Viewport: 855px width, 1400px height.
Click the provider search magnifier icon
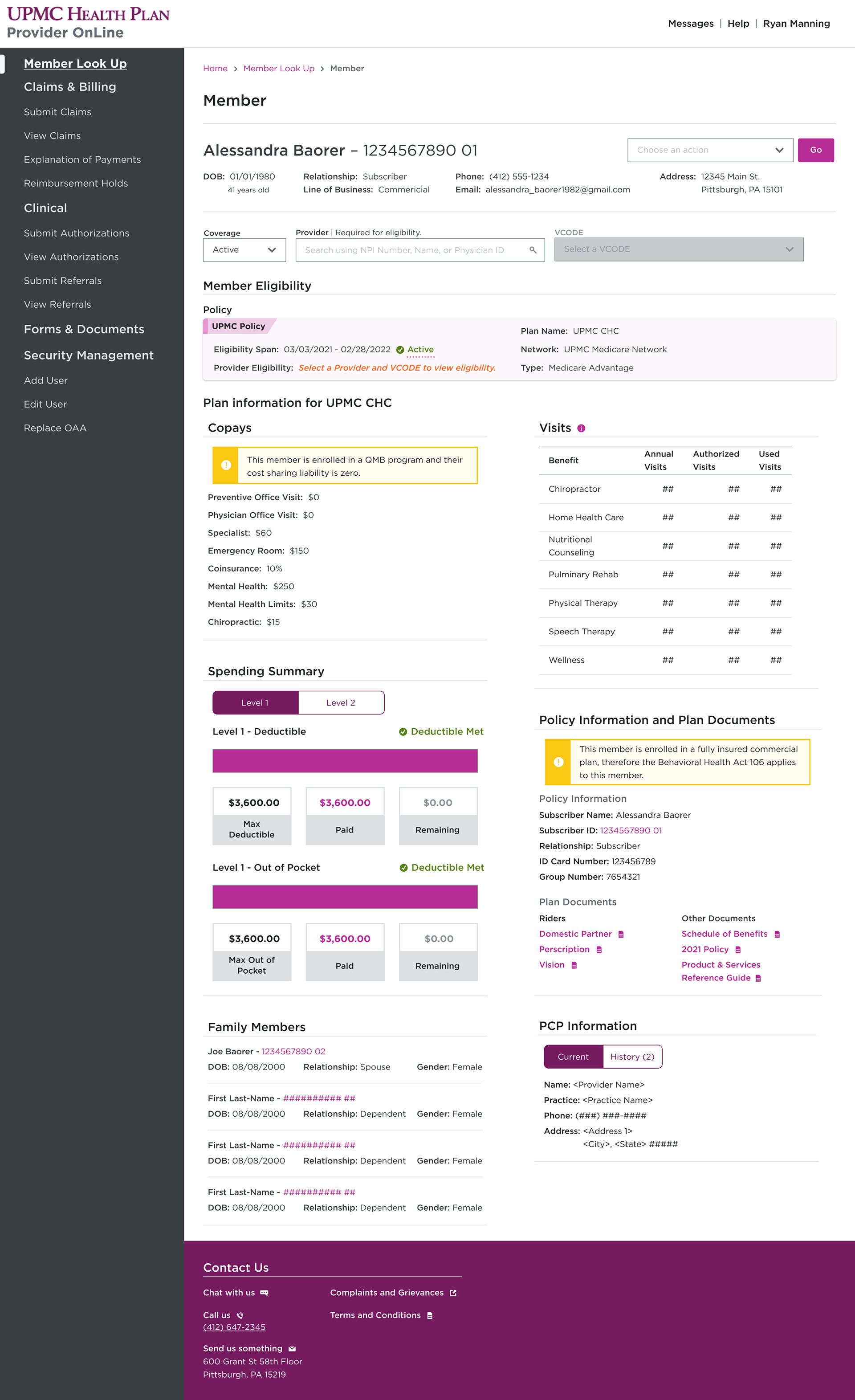point(533,249)
